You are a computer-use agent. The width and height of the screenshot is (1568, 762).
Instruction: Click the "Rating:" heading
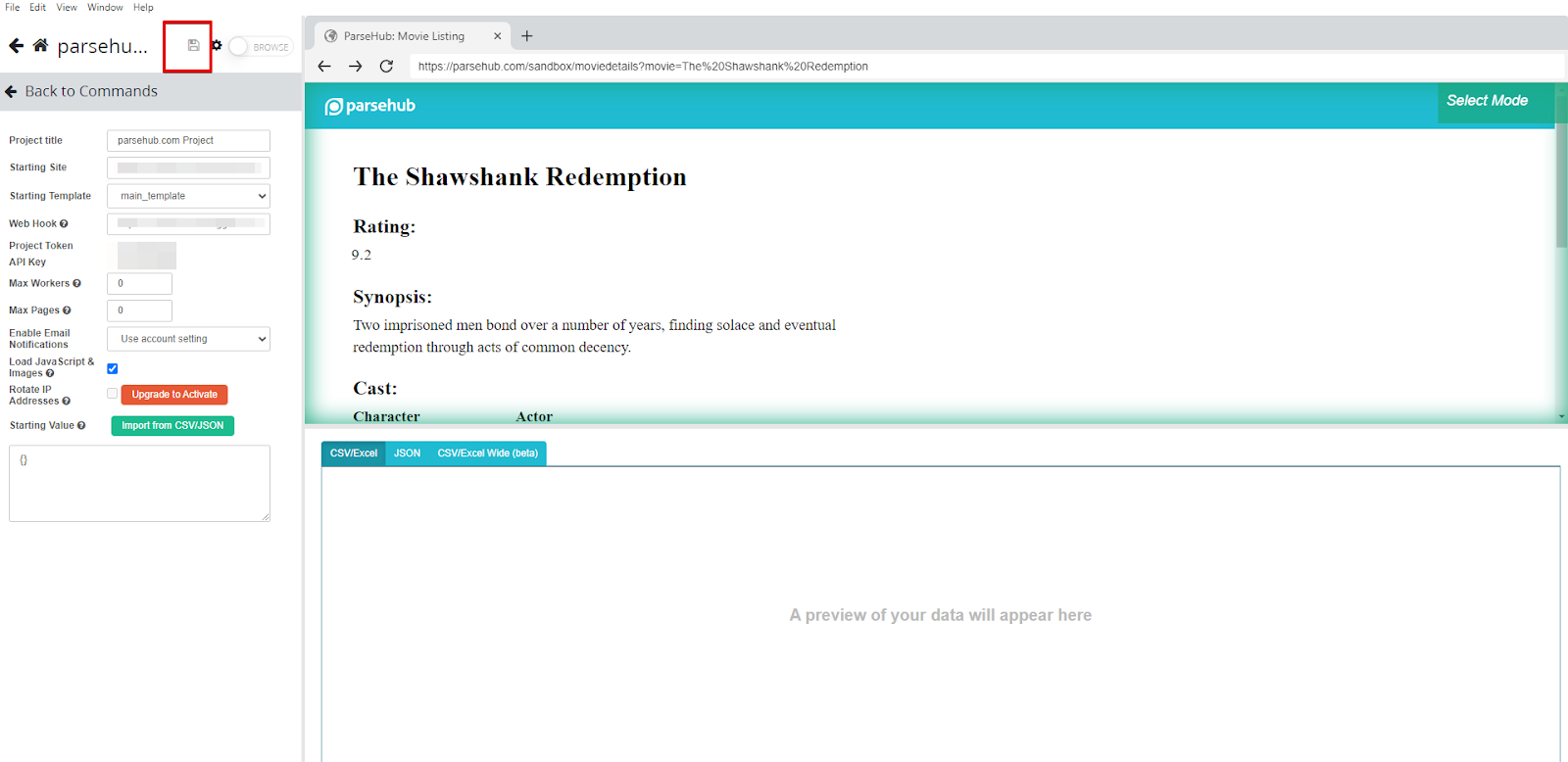pos(384,227)
